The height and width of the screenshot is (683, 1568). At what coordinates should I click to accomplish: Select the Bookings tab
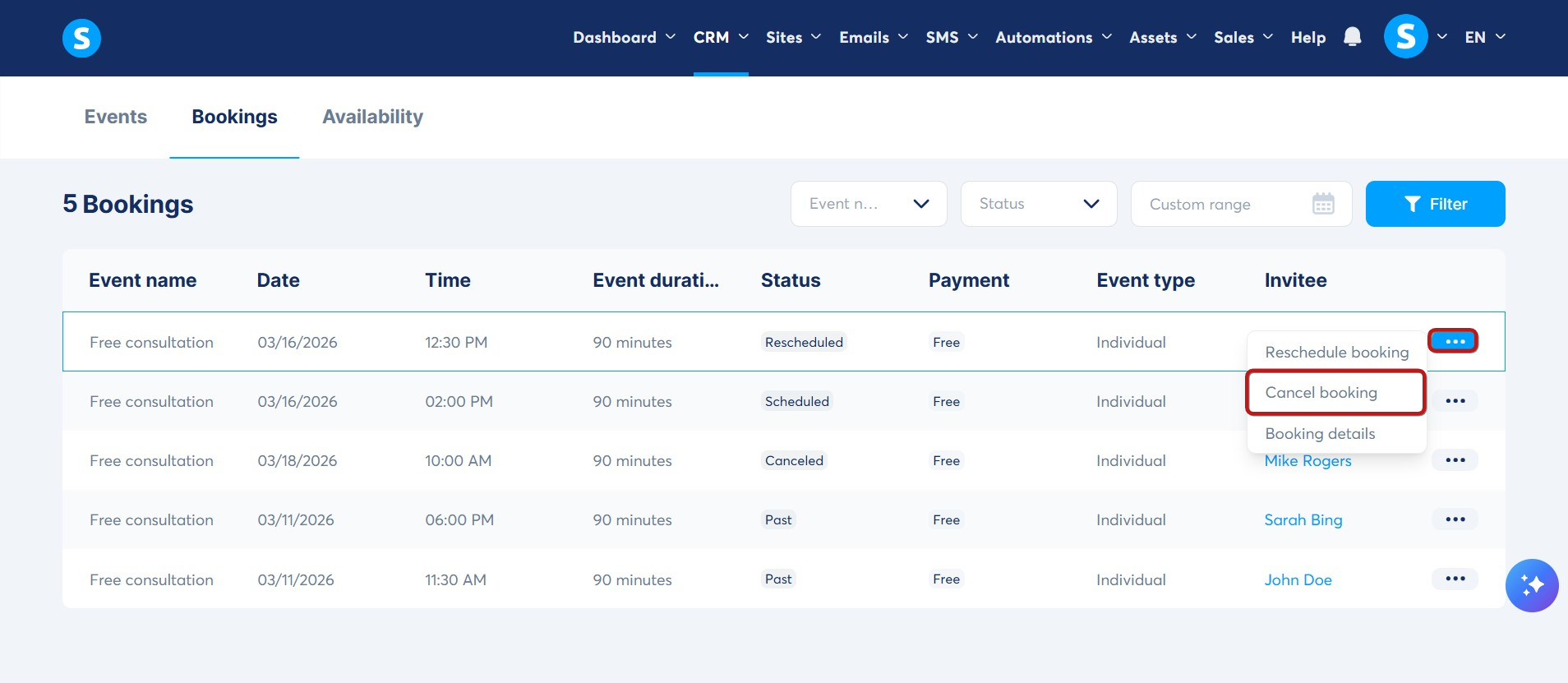pos(234,117)
